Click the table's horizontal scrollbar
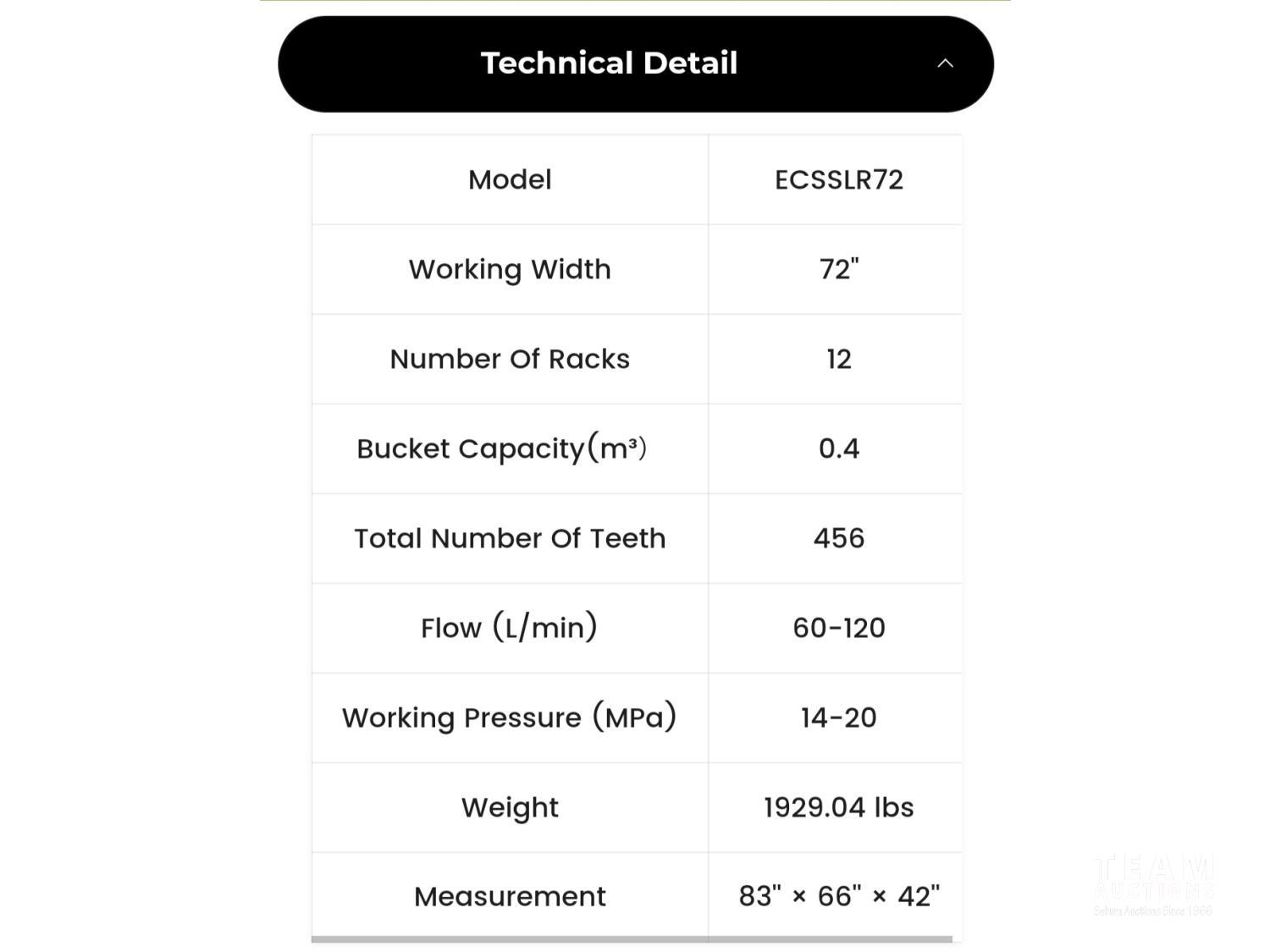This screenshot has width=1270, height=952. (x=632, y=938)
